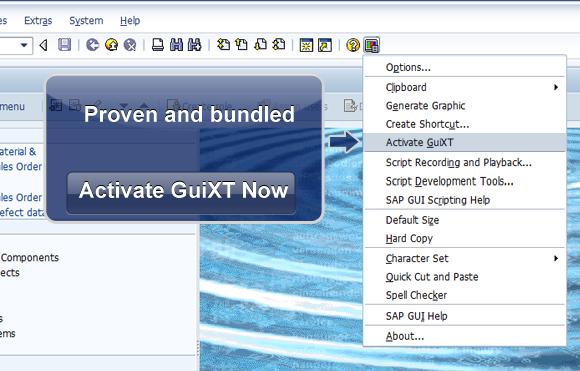580x371 pixels.
Task: Click the Previous Page icon
Action: [x=242, y=45]
